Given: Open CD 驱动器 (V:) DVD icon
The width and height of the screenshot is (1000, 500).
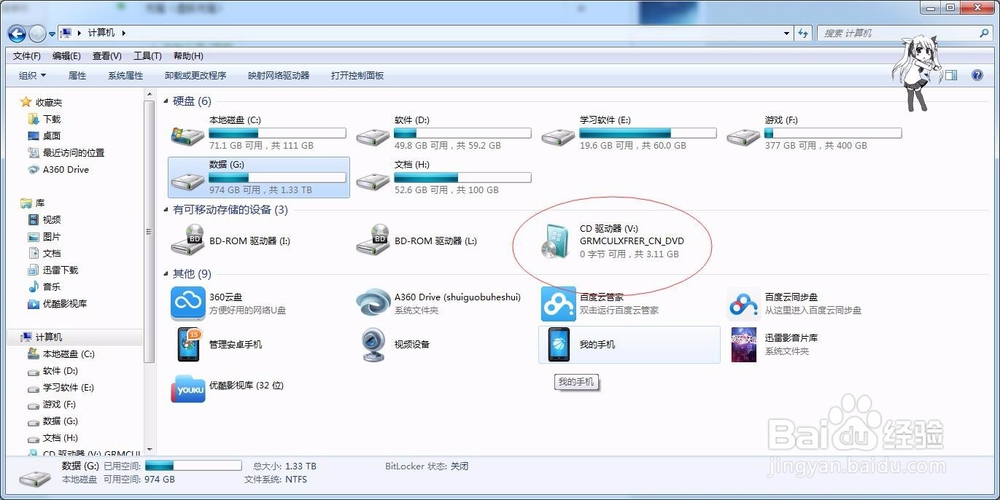Looking at the screenshot, I should tap(553, 241).
